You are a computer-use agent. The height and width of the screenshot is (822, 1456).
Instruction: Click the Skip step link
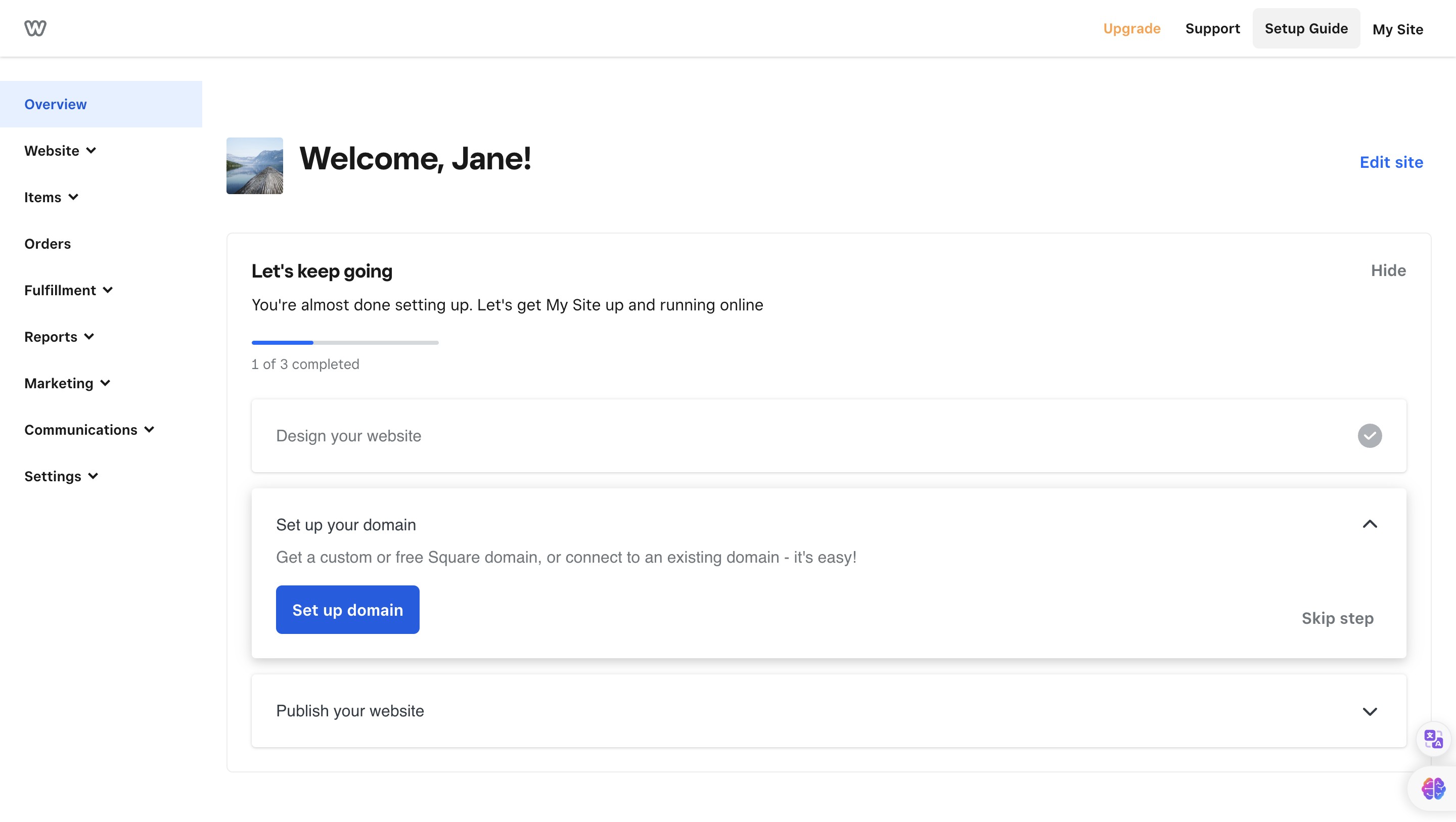tap(1337, 618)
